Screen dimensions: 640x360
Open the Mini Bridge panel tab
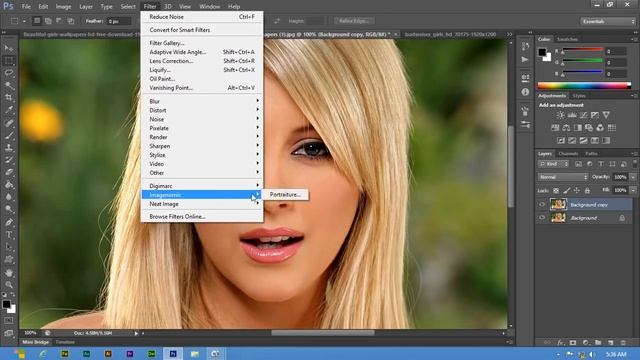point(35,342)
